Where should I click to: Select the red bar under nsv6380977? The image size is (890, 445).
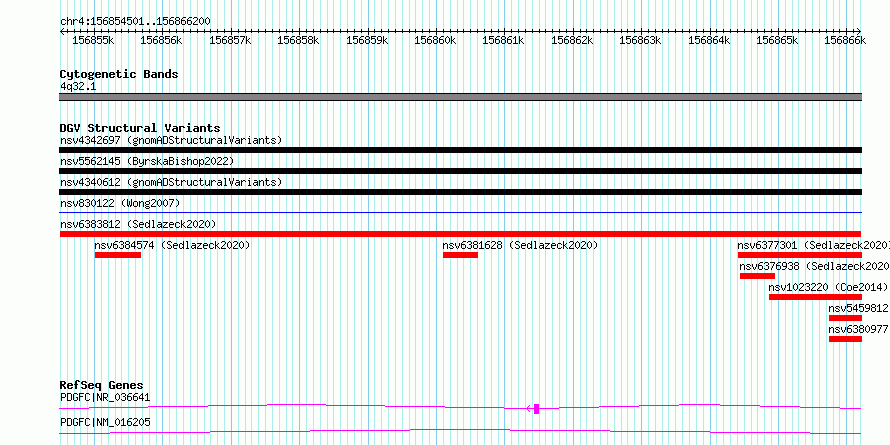pos(845,339)
